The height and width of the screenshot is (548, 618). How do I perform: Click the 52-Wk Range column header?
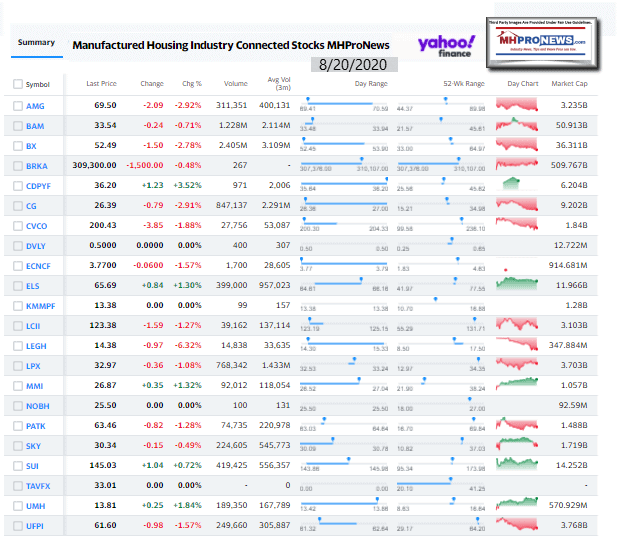463,84
